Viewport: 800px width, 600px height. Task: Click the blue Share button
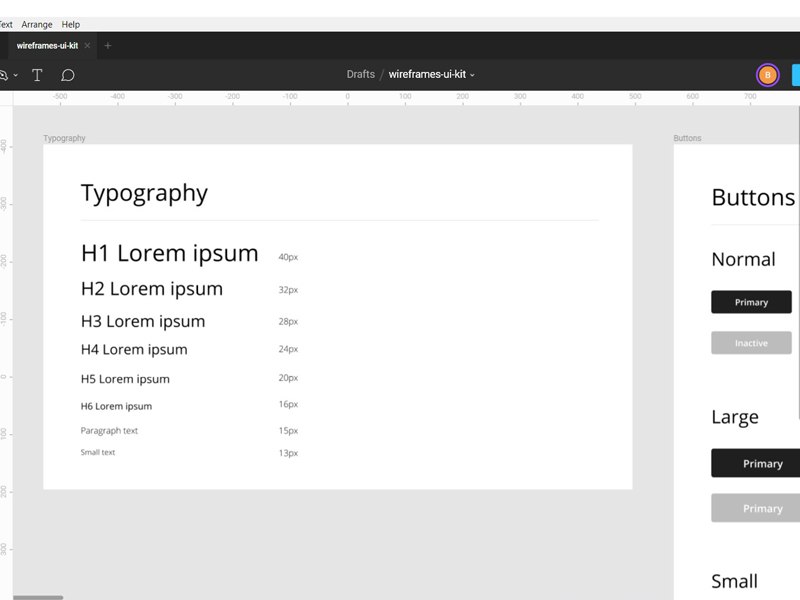(x=795, y=75)
